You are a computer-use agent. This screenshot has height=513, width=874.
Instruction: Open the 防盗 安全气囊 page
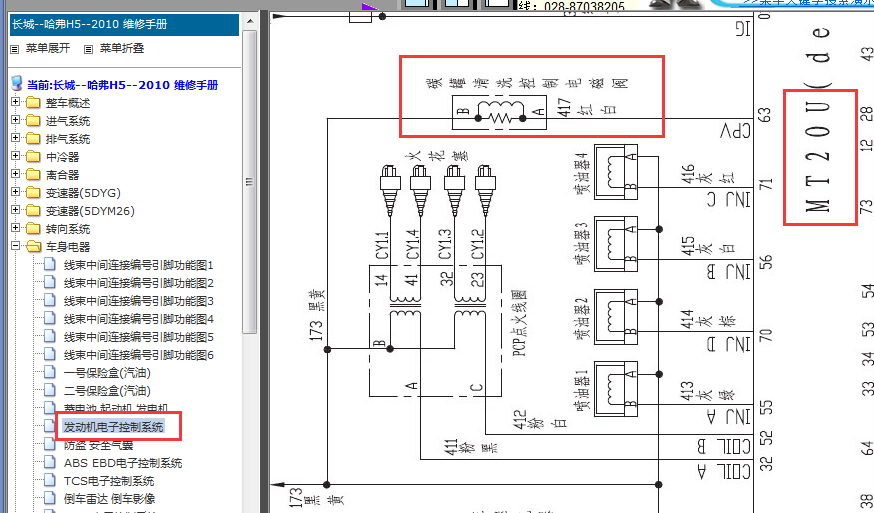[99, 445]
